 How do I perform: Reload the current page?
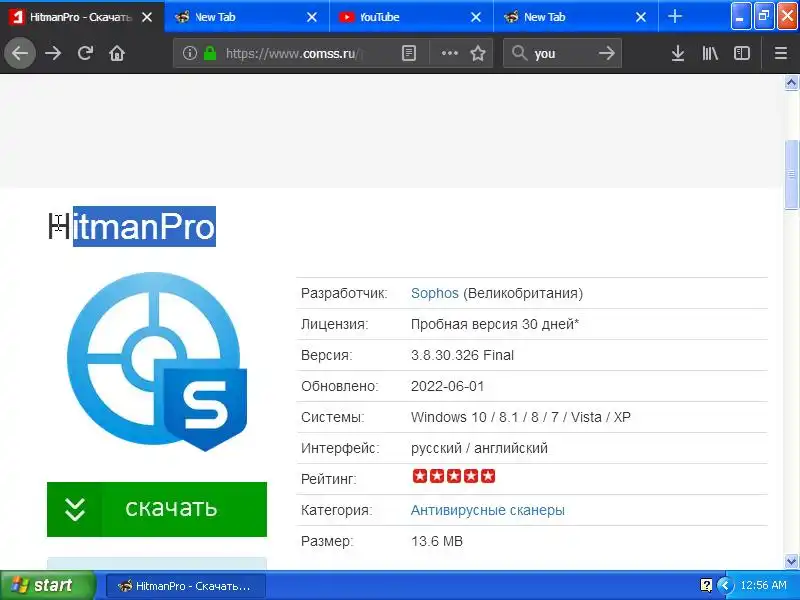click(x=85, y=53)
